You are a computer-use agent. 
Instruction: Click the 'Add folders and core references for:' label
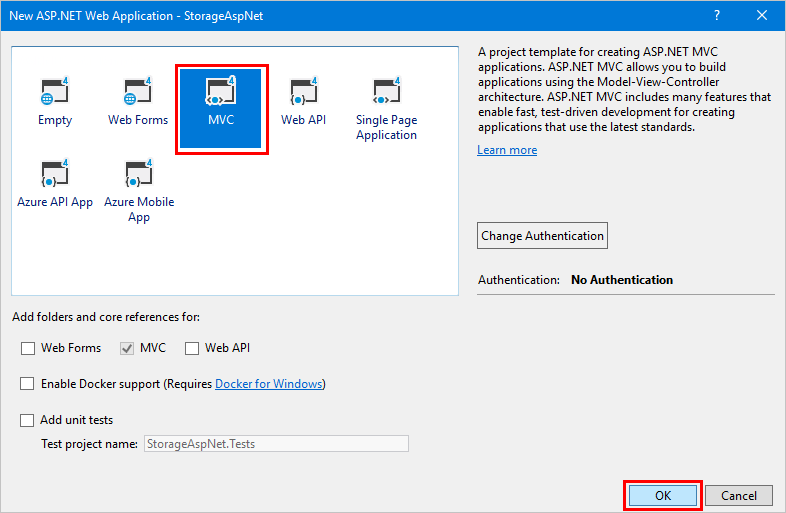(106, 317)
